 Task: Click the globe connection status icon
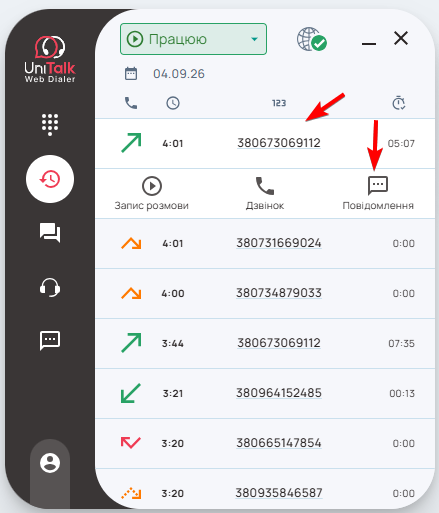[x=312, y=39]
